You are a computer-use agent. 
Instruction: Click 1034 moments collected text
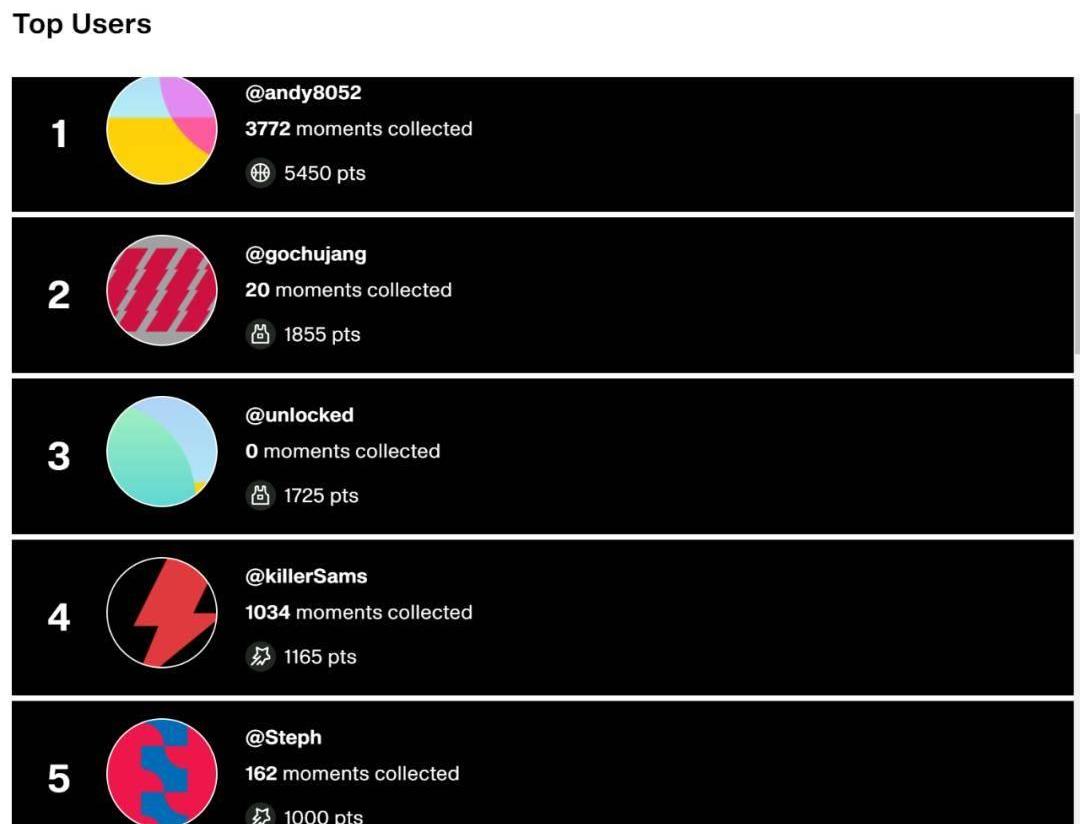(x=359, y=612)
